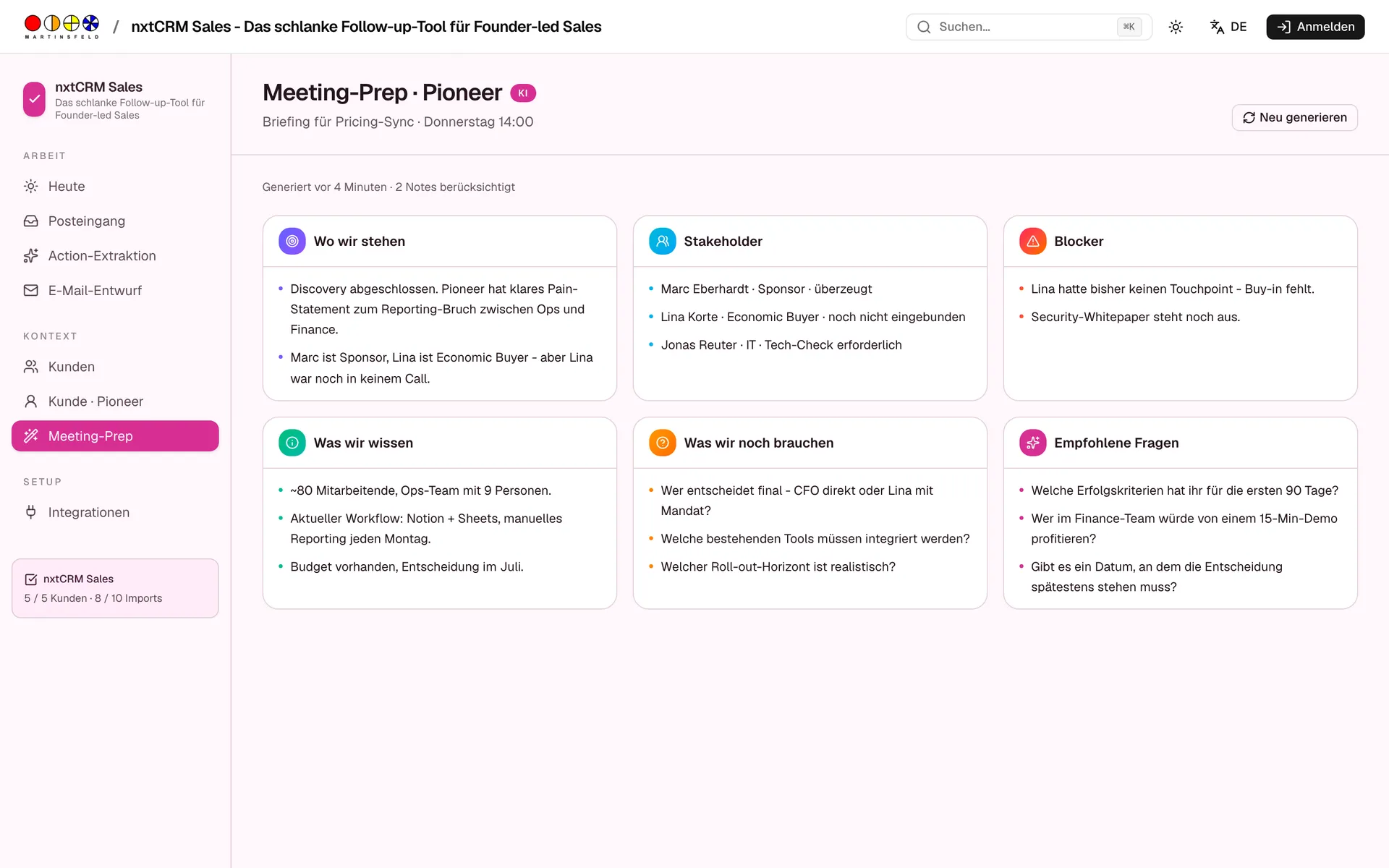Click the Wo wir stehen card title
This screenshot has height=868, width=1389.
(360, 241)
